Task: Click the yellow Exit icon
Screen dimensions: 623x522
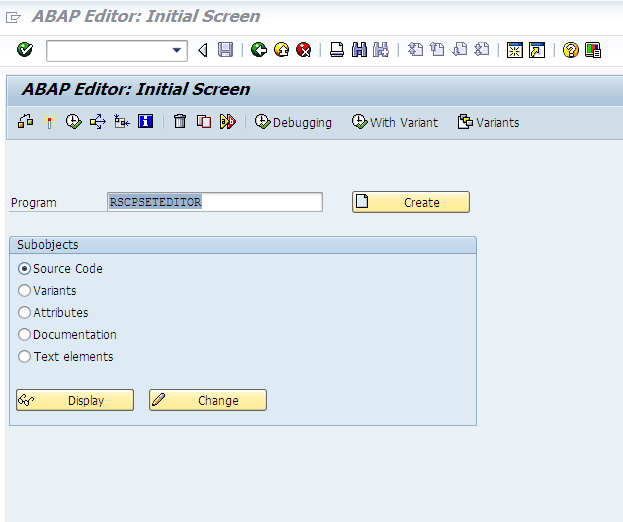Action: 281,50
